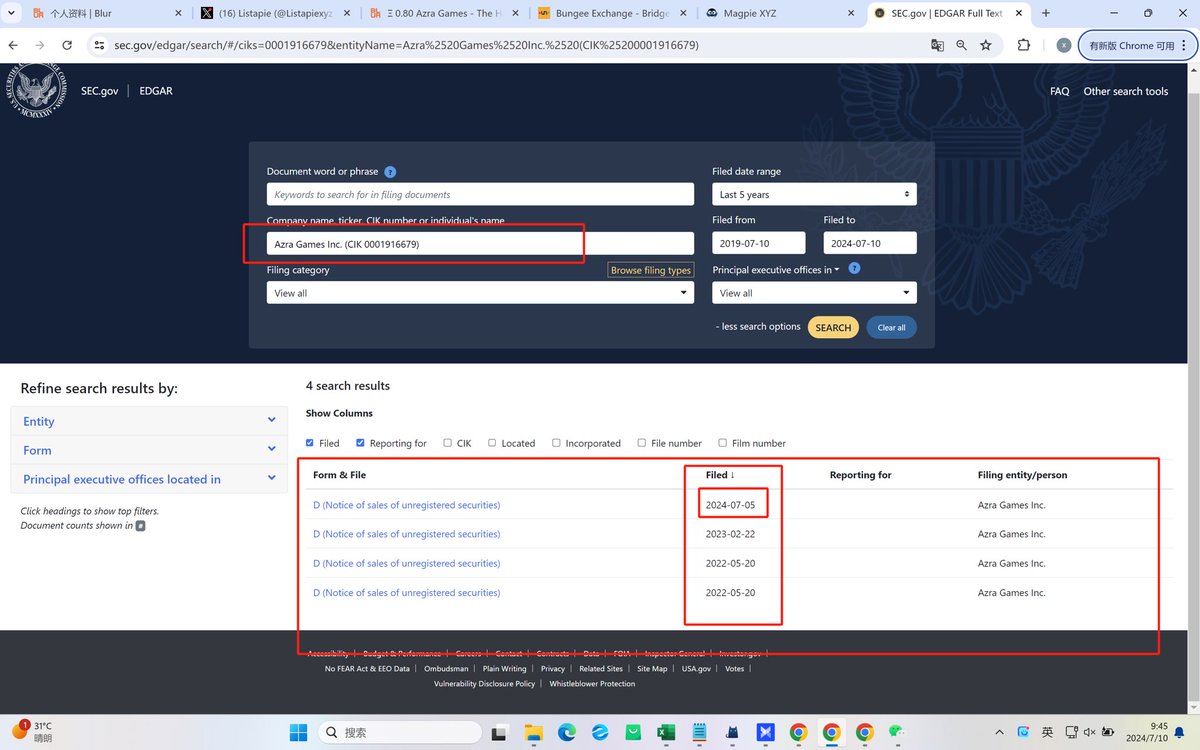The width and height of the screenshot is (1200, 750).
Task: Open the Windows Start menu
Action: coord(298,732)
